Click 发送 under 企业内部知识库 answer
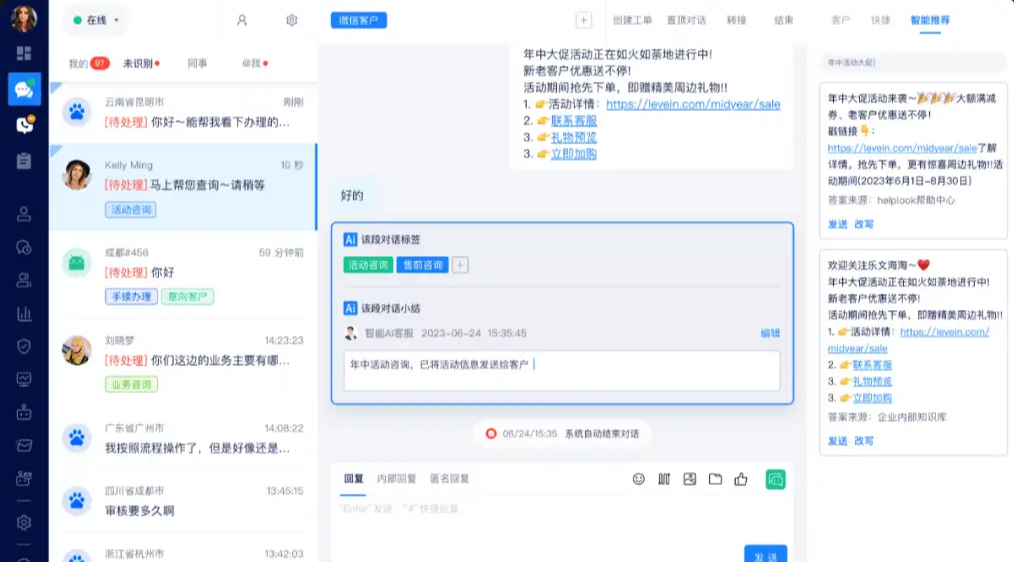 pos(837,441)
